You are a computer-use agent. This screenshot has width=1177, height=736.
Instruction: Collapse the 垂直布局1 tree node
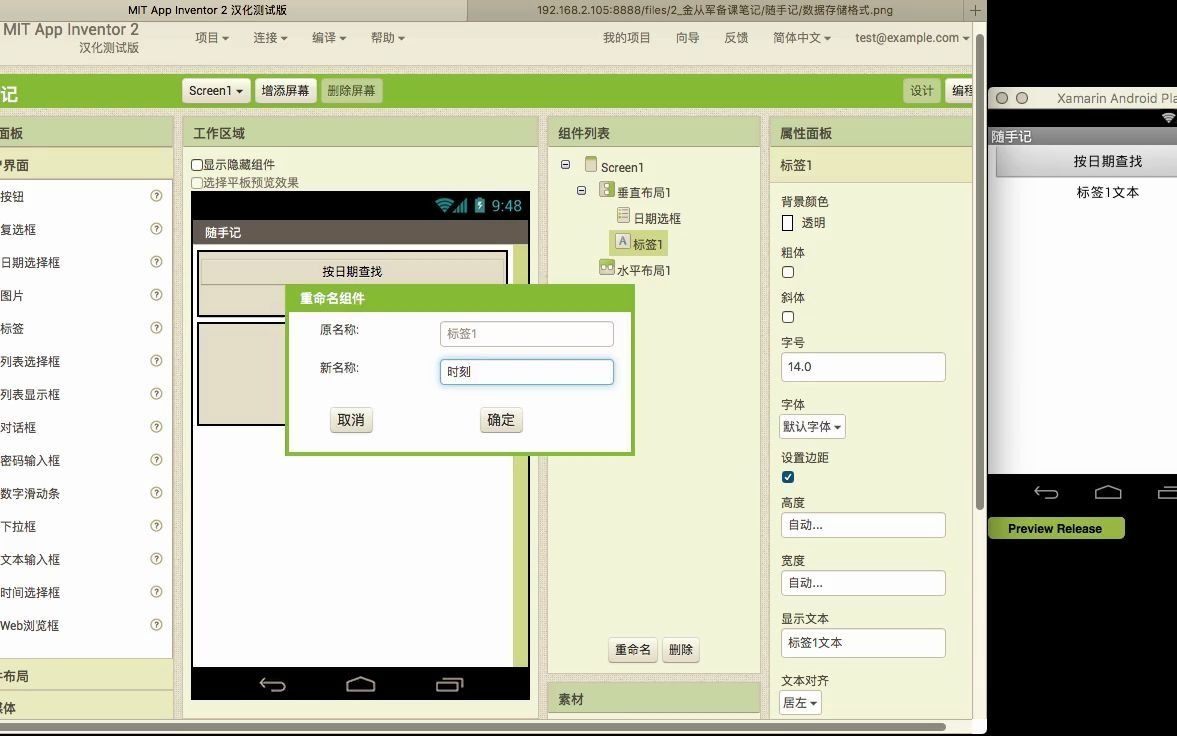pos(581,191)
